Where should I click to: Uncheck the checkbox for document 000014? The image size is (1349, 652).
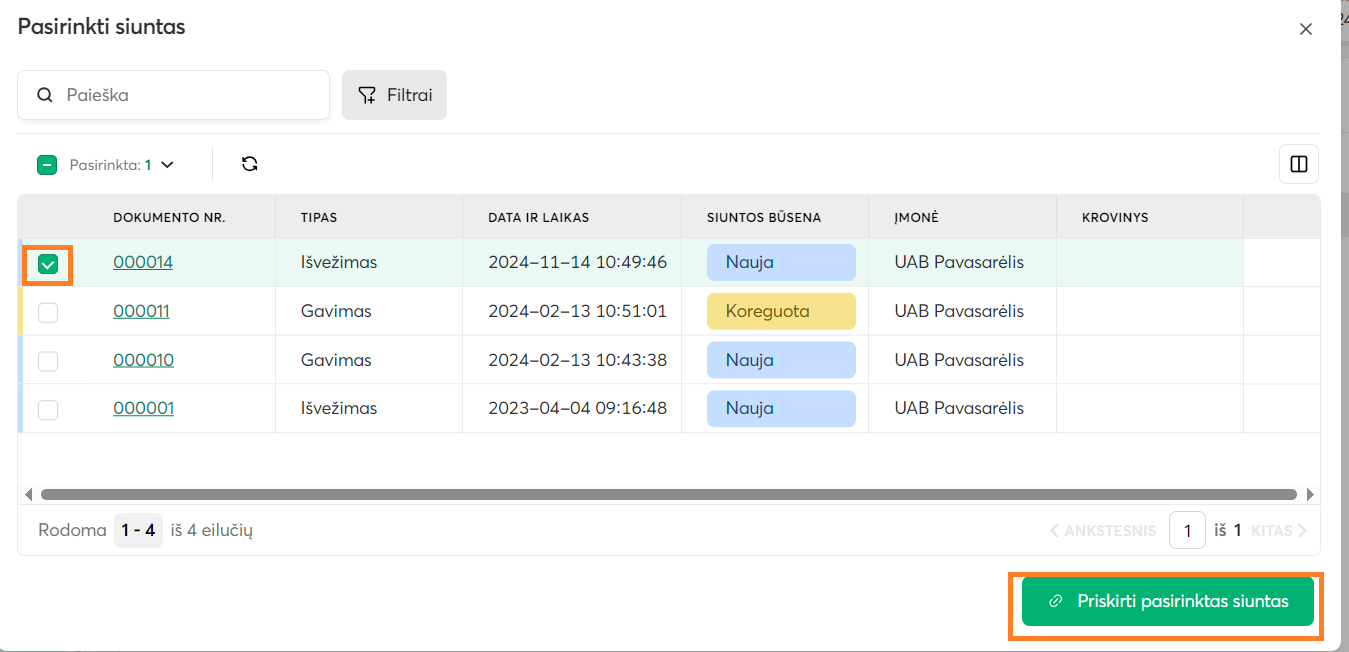click(47, 264)
